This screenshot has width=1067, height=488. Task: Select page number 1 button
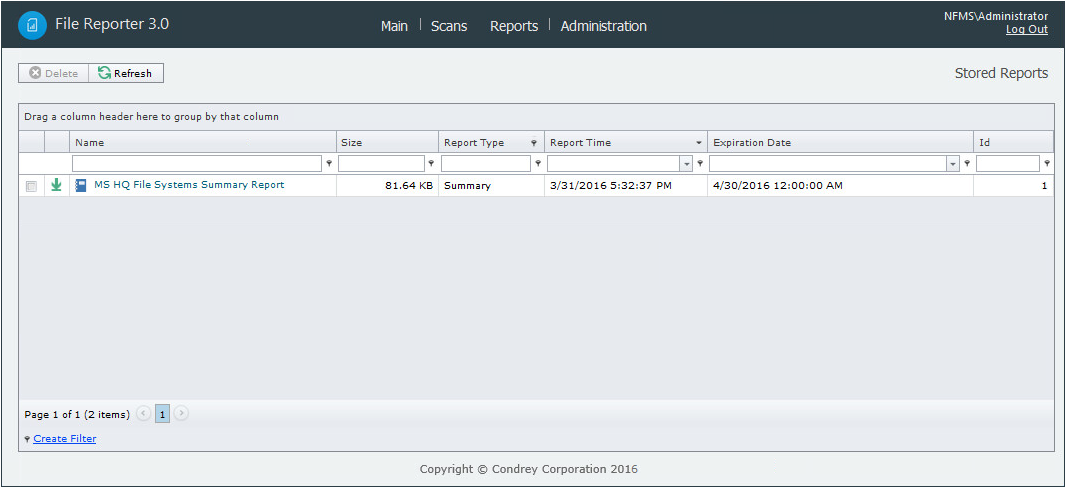point(162,413)
